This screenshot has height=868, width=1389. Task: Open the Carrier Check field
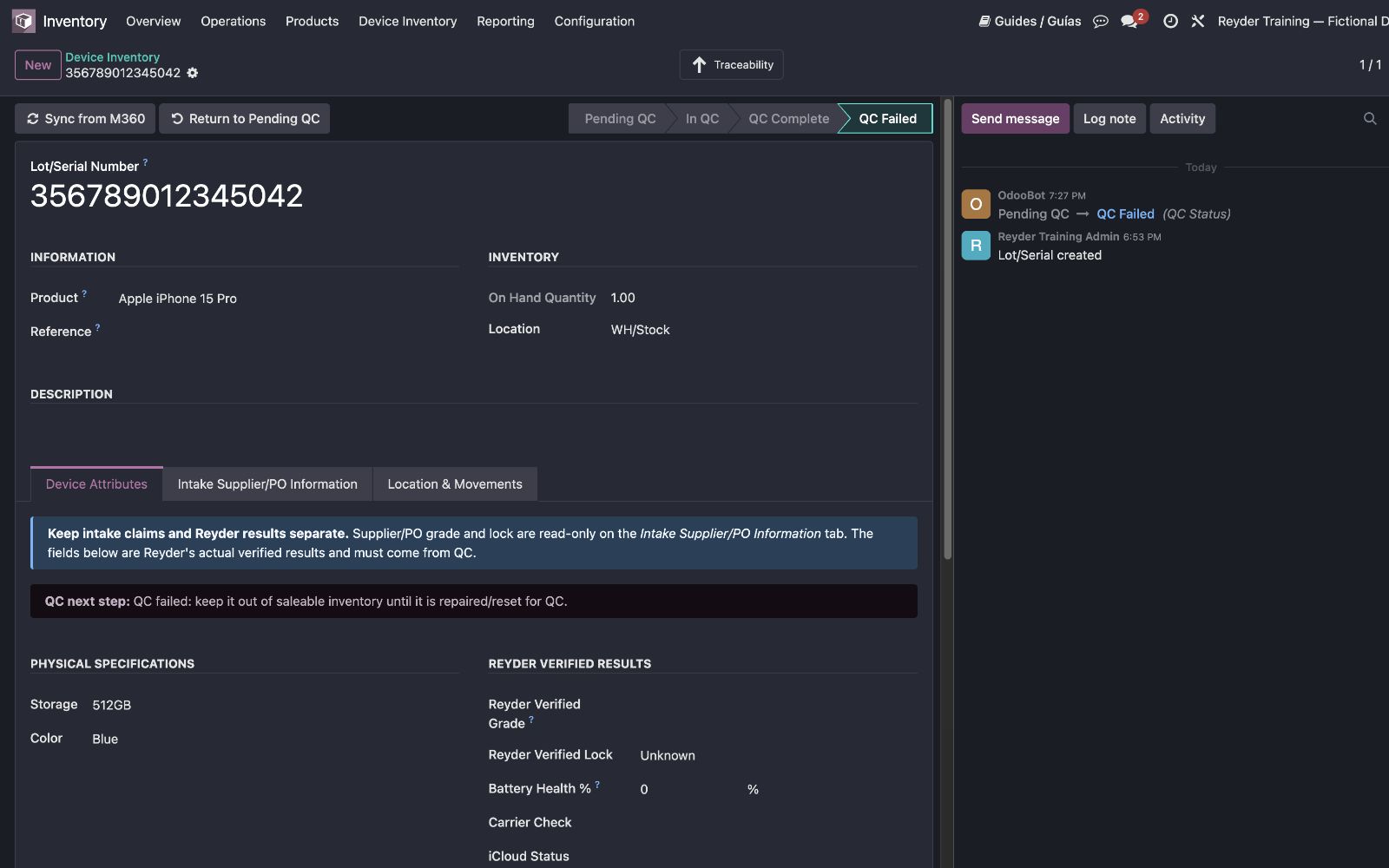[778, 823]
